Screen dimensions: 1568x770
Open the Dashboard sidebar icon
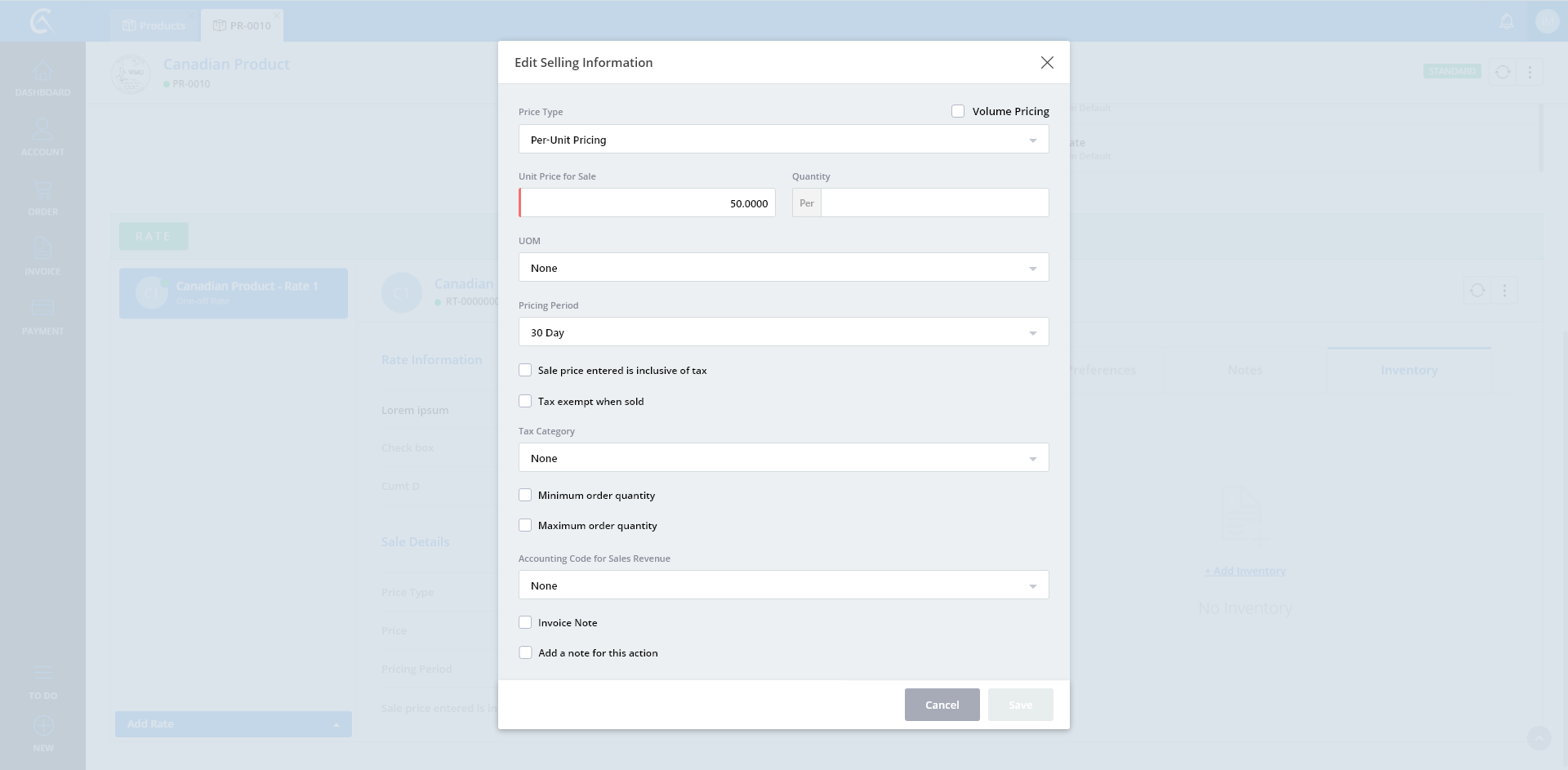coord(42,73)
